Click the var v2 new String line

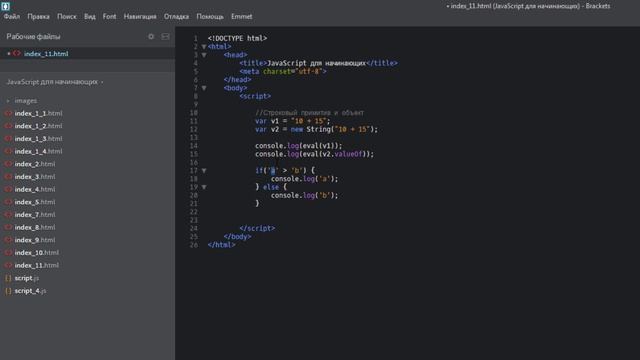pyautogui.click(x=316, y=129)
